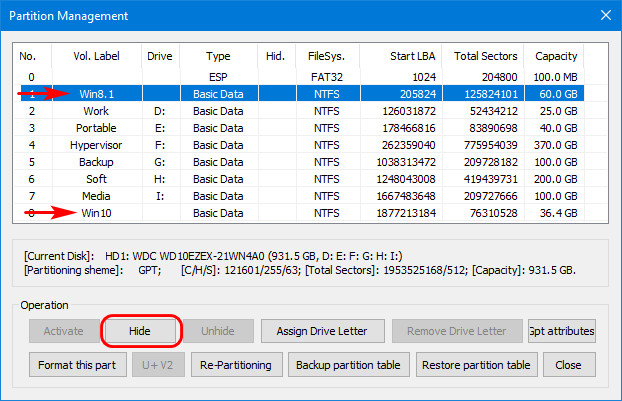Click the 25.0 GB capacity cell
Viewport: 622px width, 401px height.
click(x=559, y=111)
